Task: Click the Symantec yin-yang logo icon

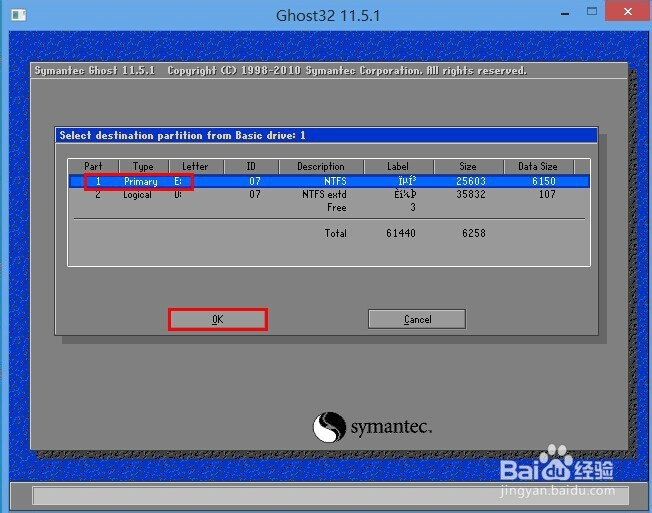Action: 329,428
